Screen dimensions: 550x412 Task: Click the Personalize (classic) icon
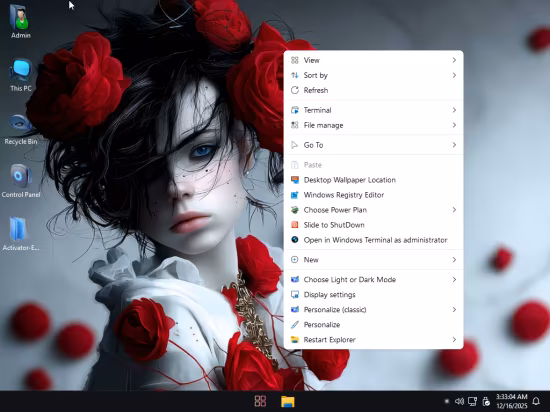[295, 309]
